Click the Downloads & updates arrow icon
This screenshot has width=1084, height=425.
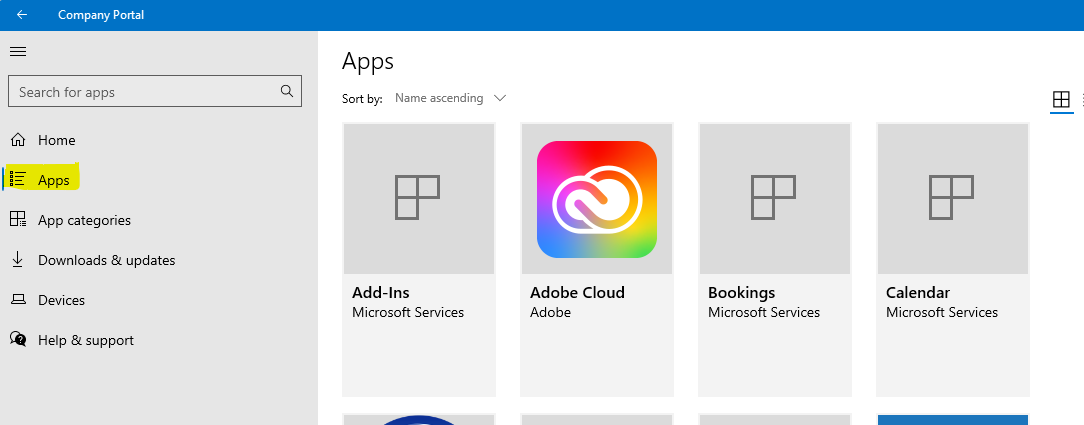[x=18, y=260]
